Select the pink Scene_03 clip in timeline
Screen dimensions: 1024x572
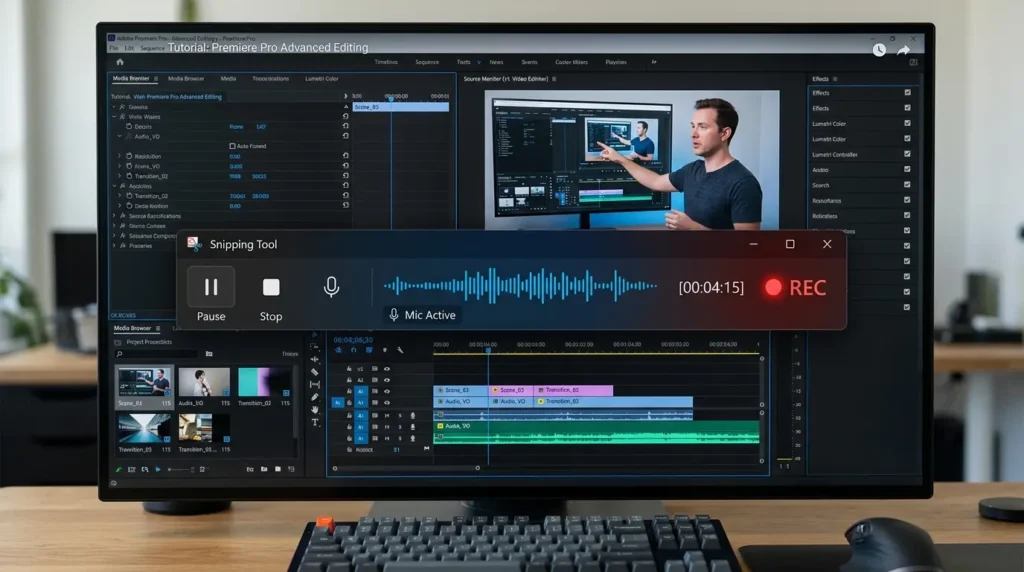click(x=511, y=390)
